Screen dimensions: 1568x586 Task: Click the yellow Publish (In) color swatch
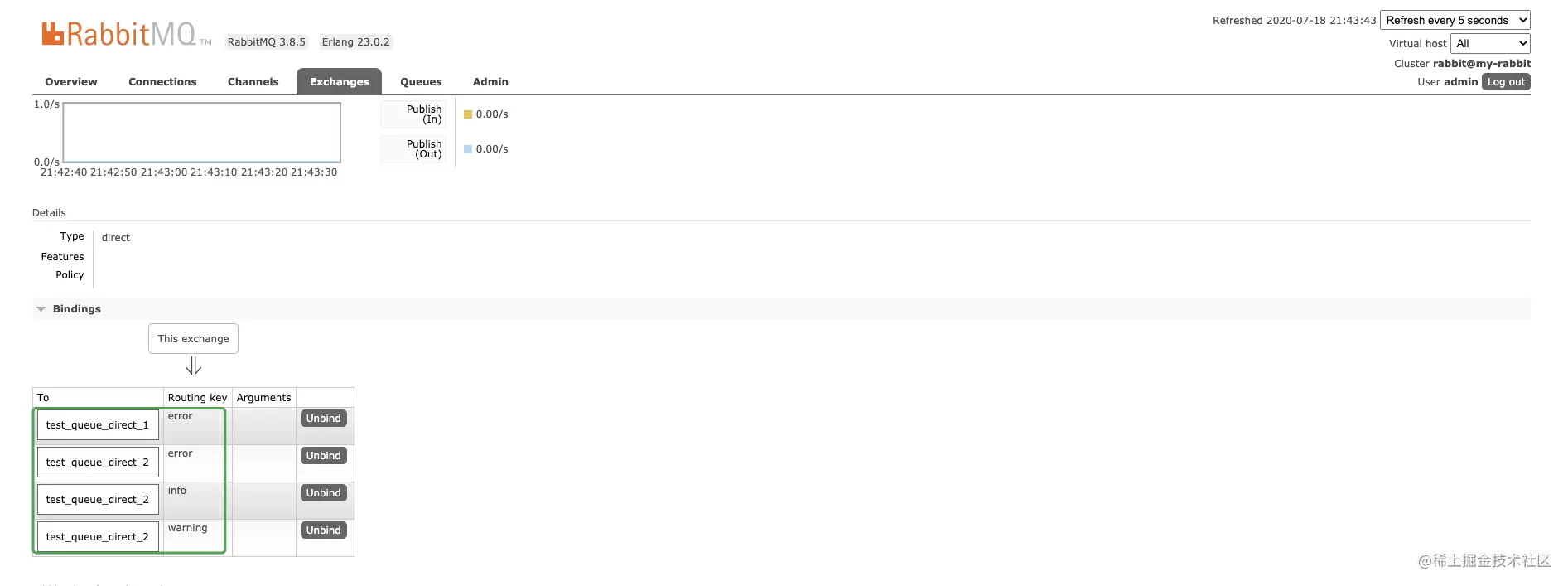[x=468, y=114]
